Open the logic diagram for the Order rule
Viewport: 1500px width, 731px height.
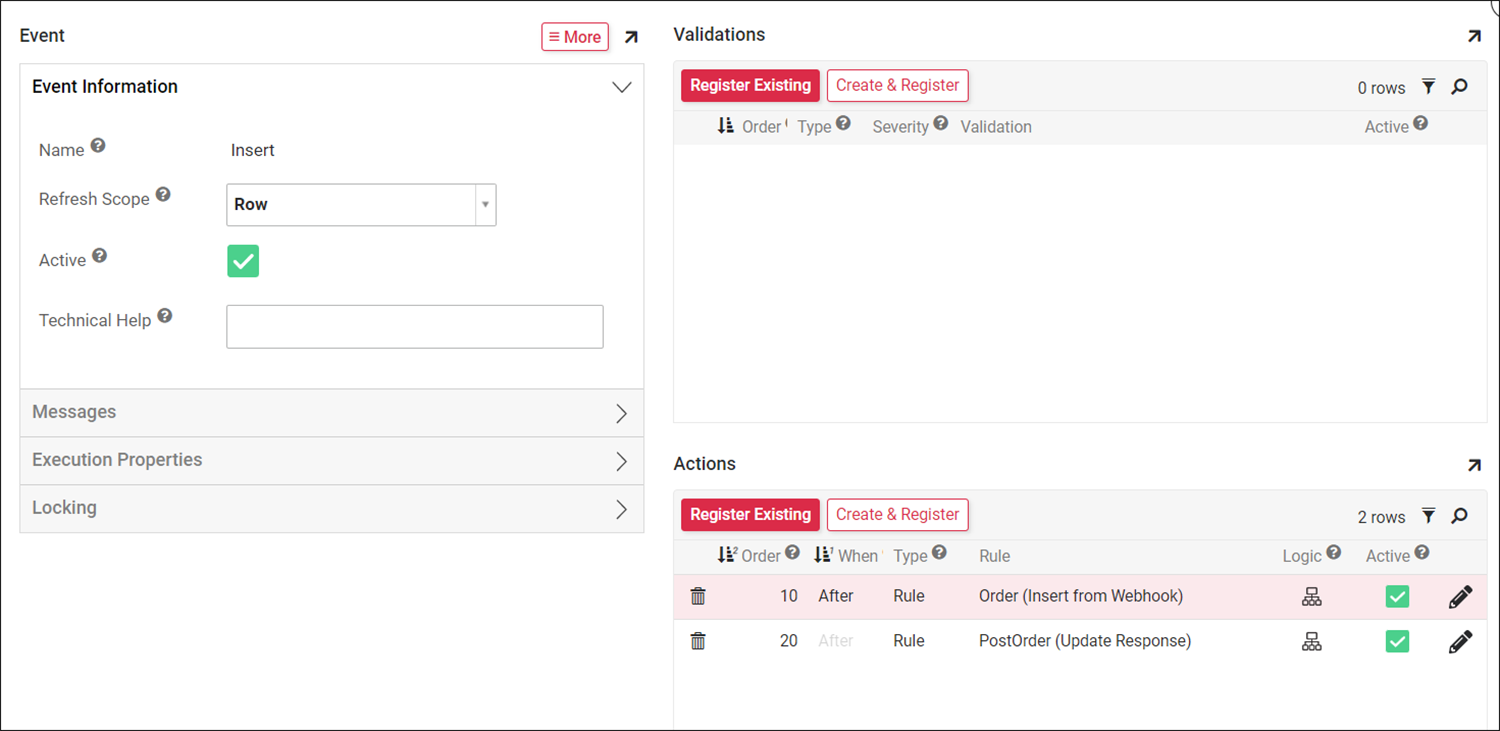[1311, 596]
